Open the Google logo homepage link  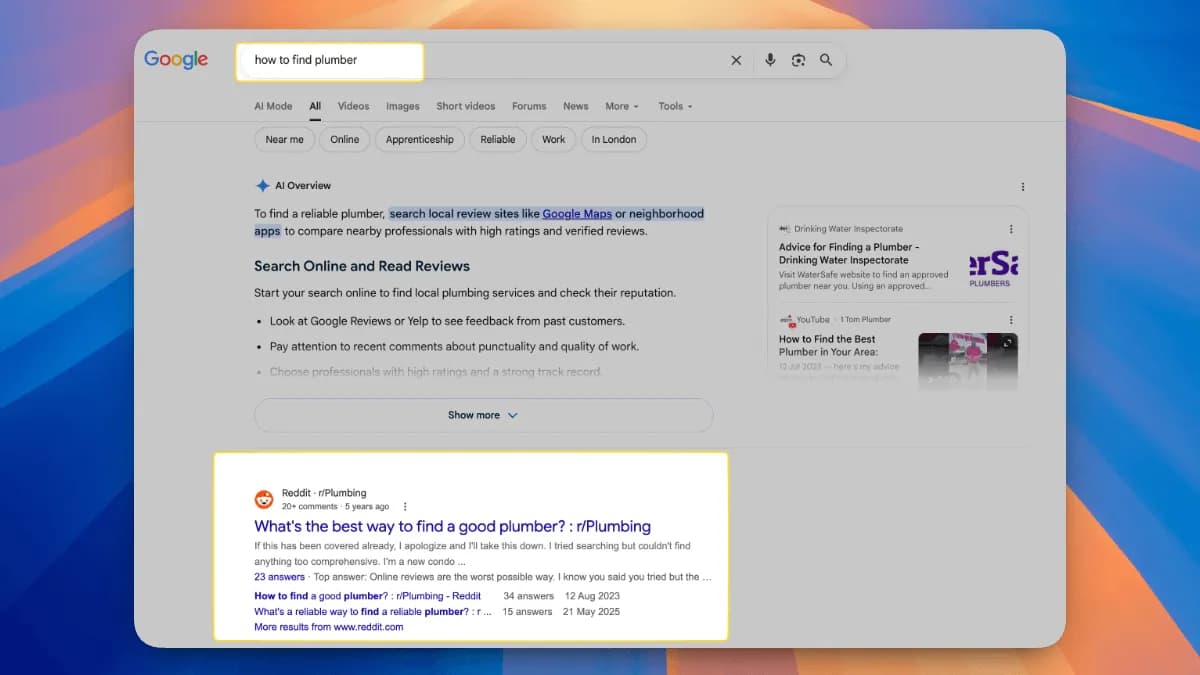click(x=176, y=59)
